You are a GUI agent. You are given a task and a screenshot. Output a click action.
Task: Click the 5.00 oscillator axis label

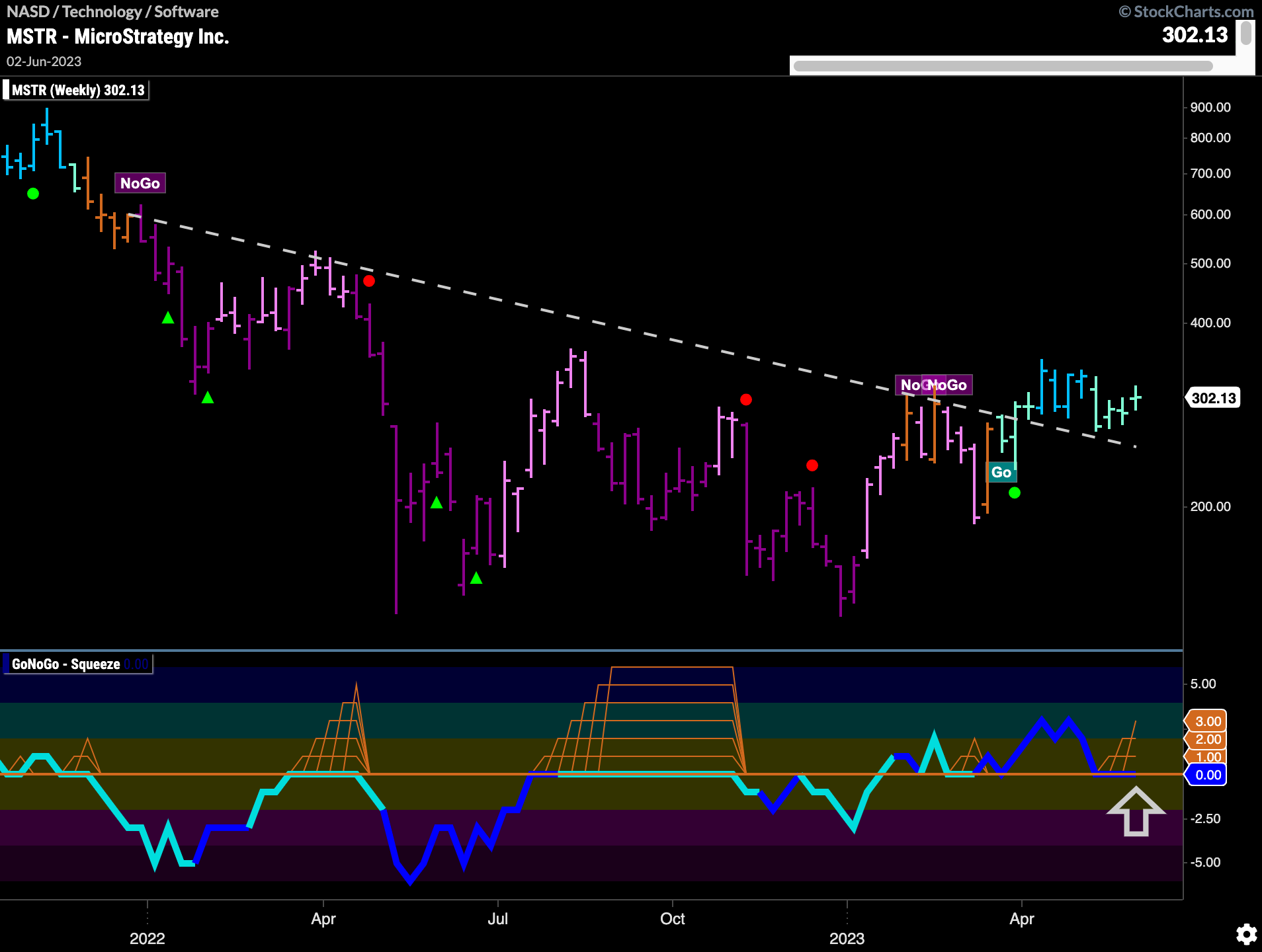click(1203, 684)
